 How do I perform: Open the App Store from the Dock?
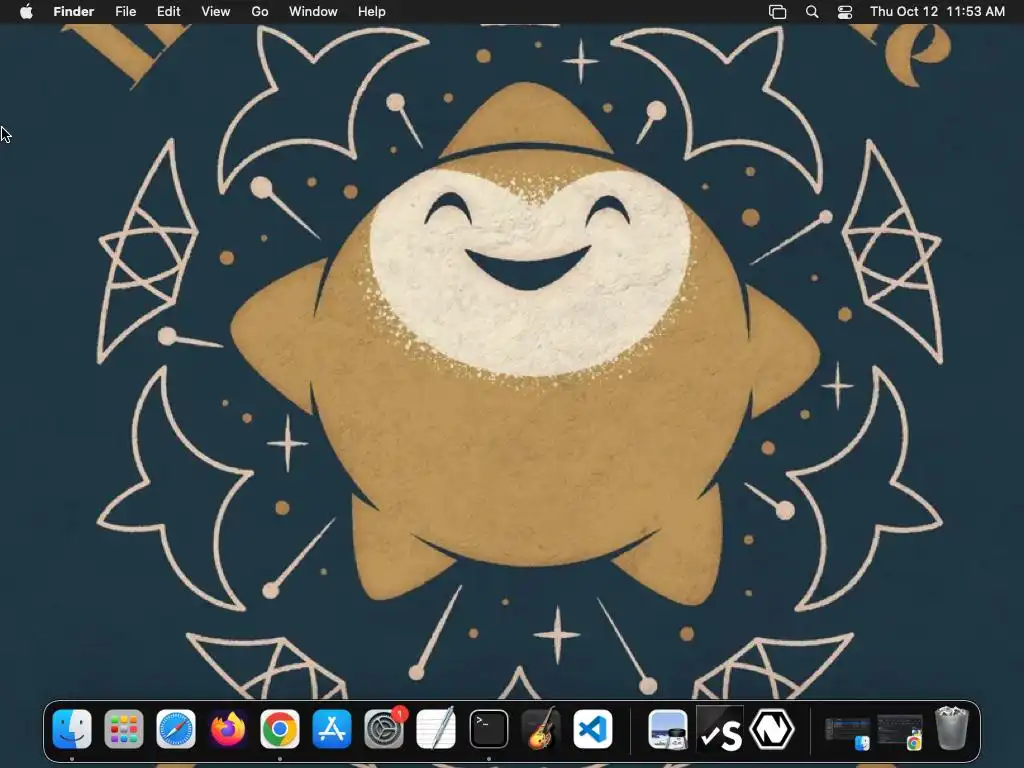[x=332, y=729]
